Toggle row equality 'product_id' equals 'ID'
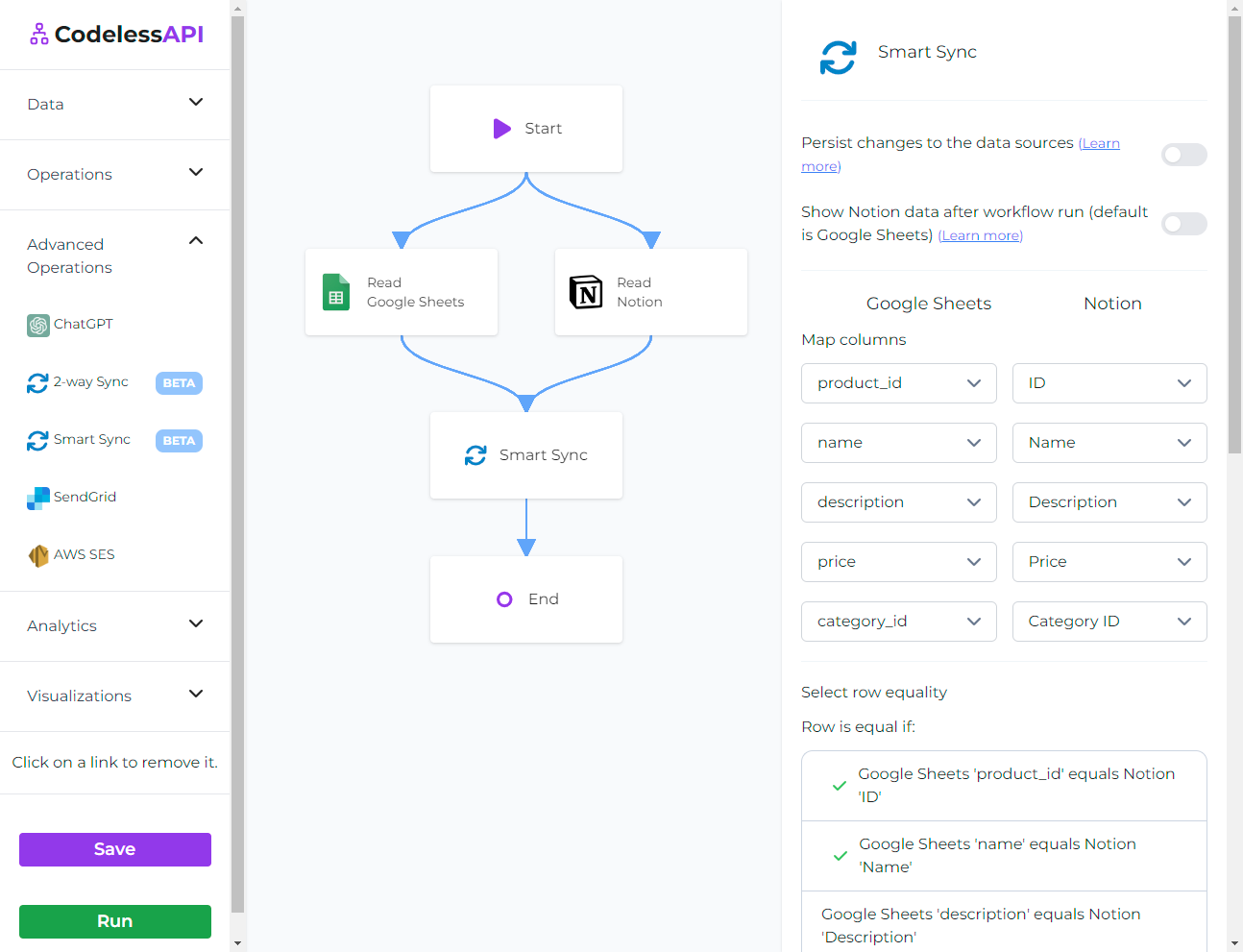The height and width of the screenshot is (952, 1243). coord(1004,786)
